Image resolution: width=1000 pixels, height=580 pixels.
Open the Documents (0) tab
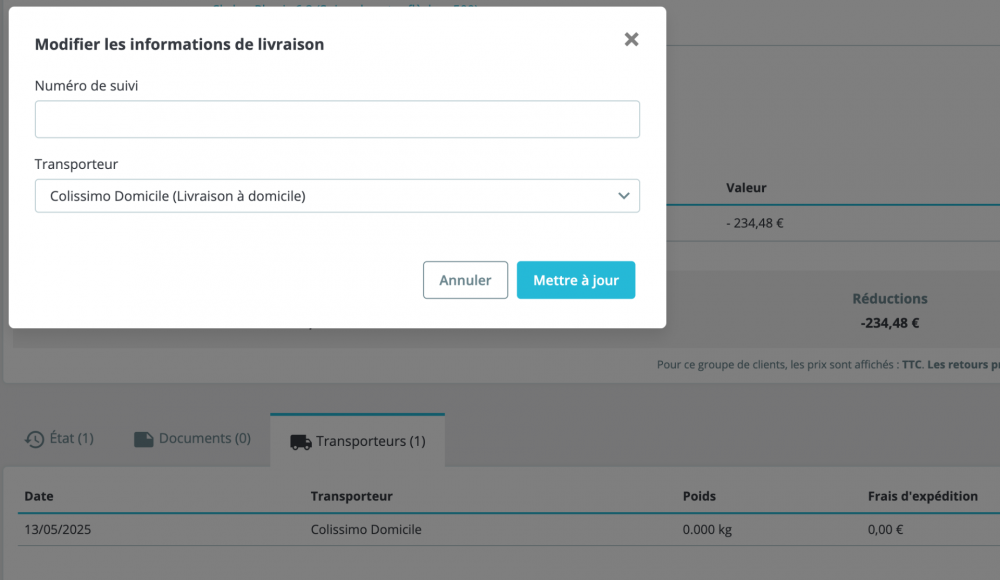pyautogui.click(x=193, y=439)
